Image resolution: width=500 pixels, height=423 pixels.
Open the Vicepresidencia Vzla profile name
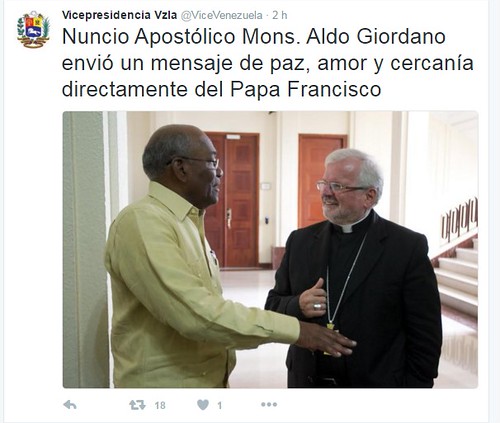119,15
